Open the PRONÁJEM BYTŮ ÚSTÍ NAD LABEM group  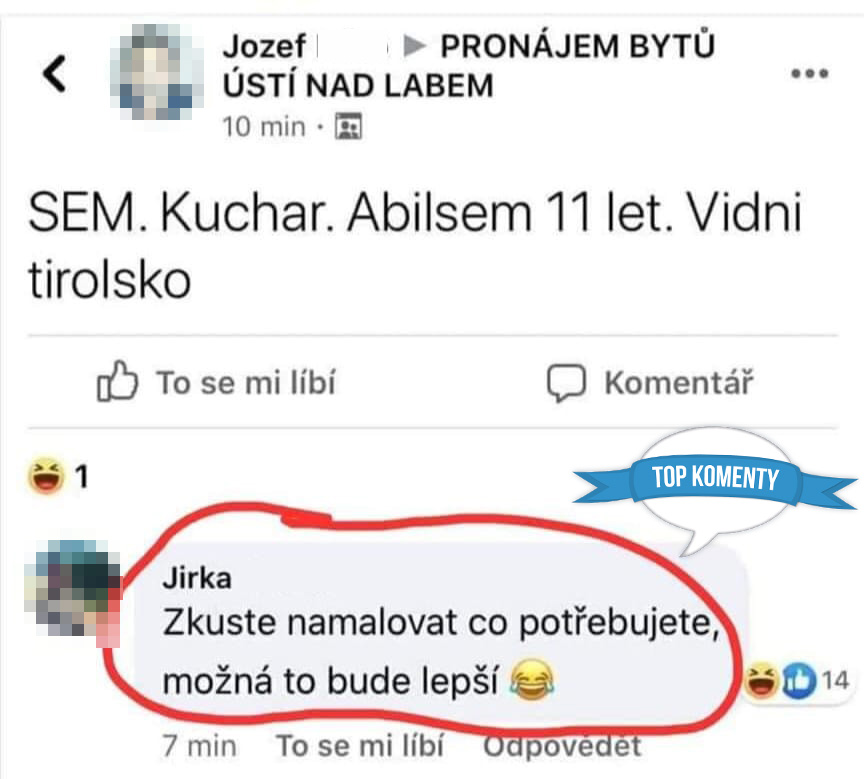pos(468,66)
